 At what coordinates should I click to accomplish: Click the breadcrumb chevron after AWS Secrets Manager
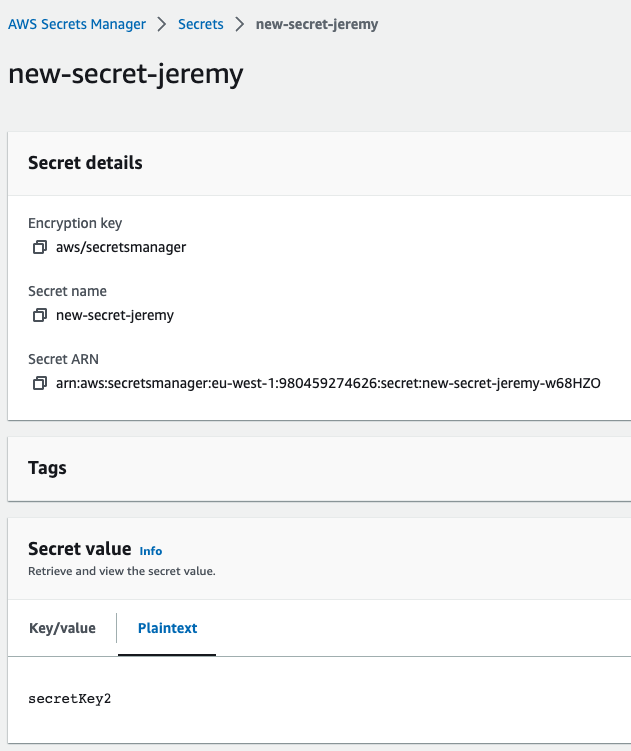(x=162, y=24)
